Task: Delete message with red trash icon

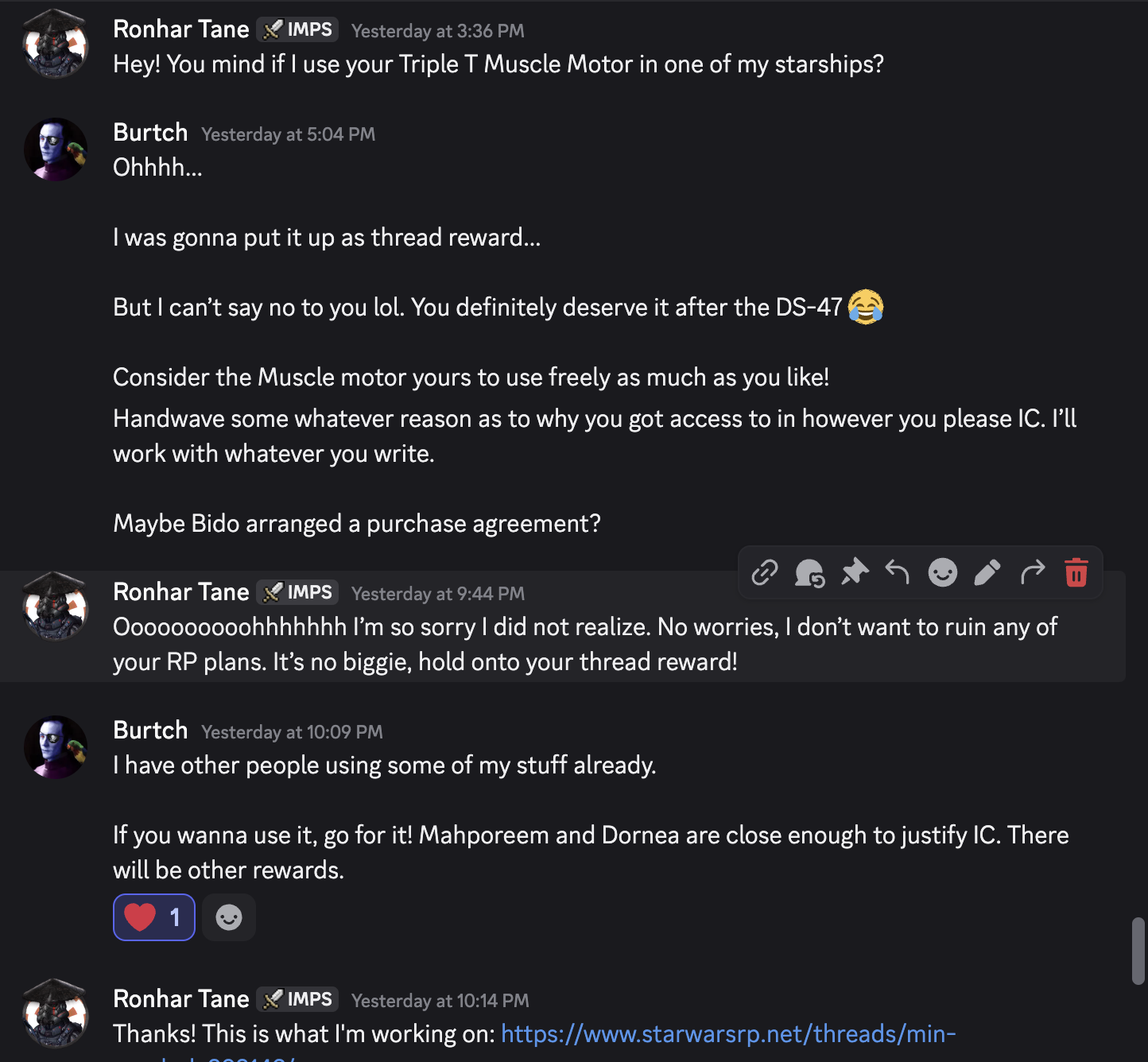Action: tap(1076, 572)
